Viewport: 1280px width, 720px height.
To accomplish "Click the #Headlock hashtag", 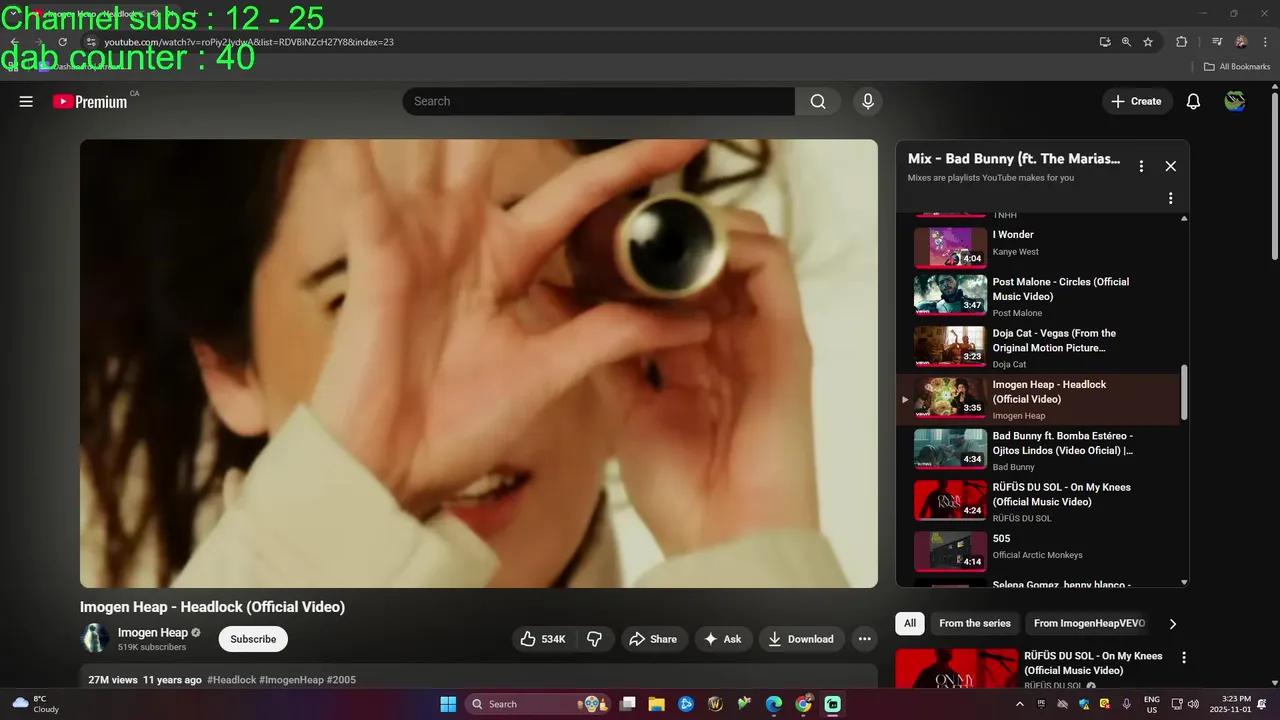I will [x=232, y=680].
